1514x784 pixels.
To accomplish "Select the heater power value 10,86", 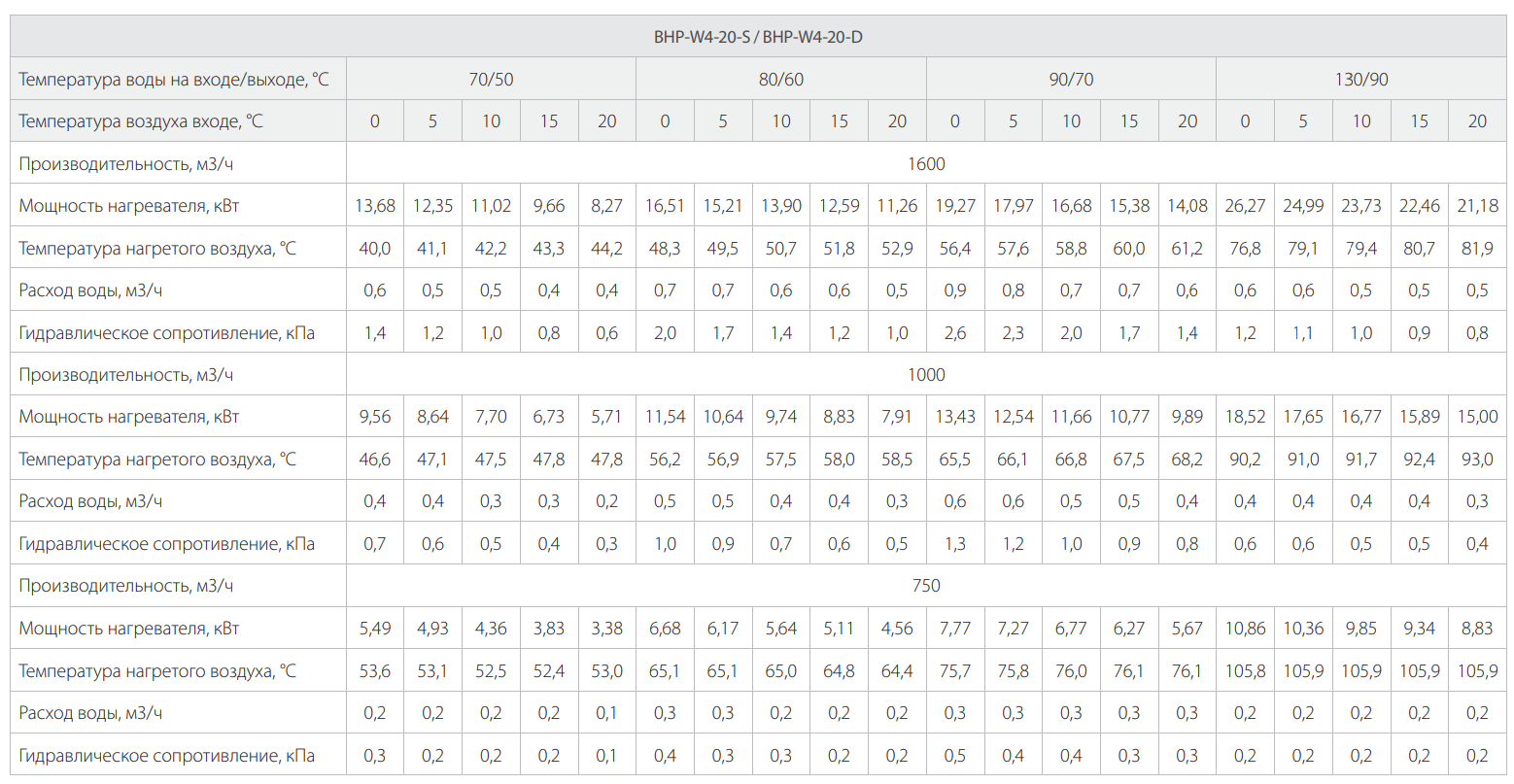I will point(1245,629).
